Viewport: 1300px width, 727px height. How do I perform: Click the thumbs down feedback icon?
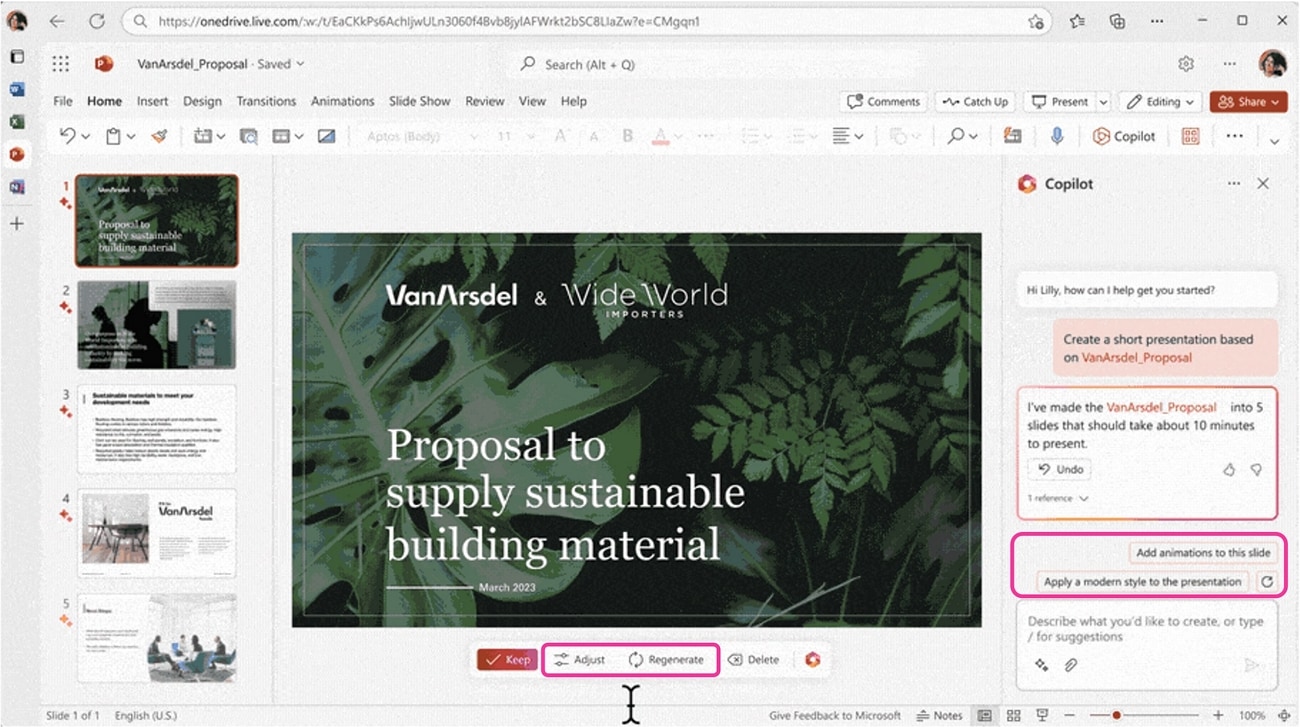1256,469
